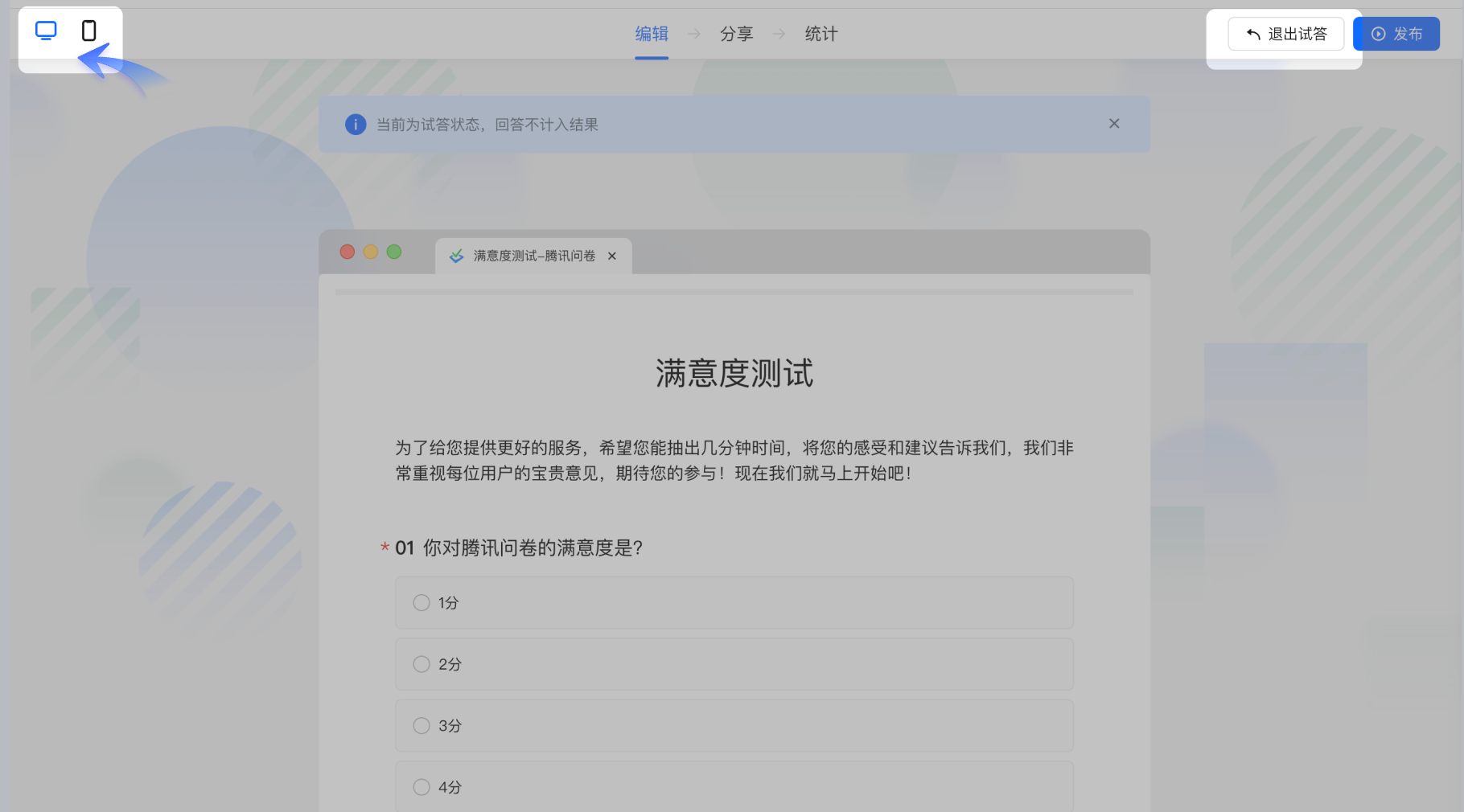Dismiss the trial-answer notice banner

click(x=1114, y=124)
